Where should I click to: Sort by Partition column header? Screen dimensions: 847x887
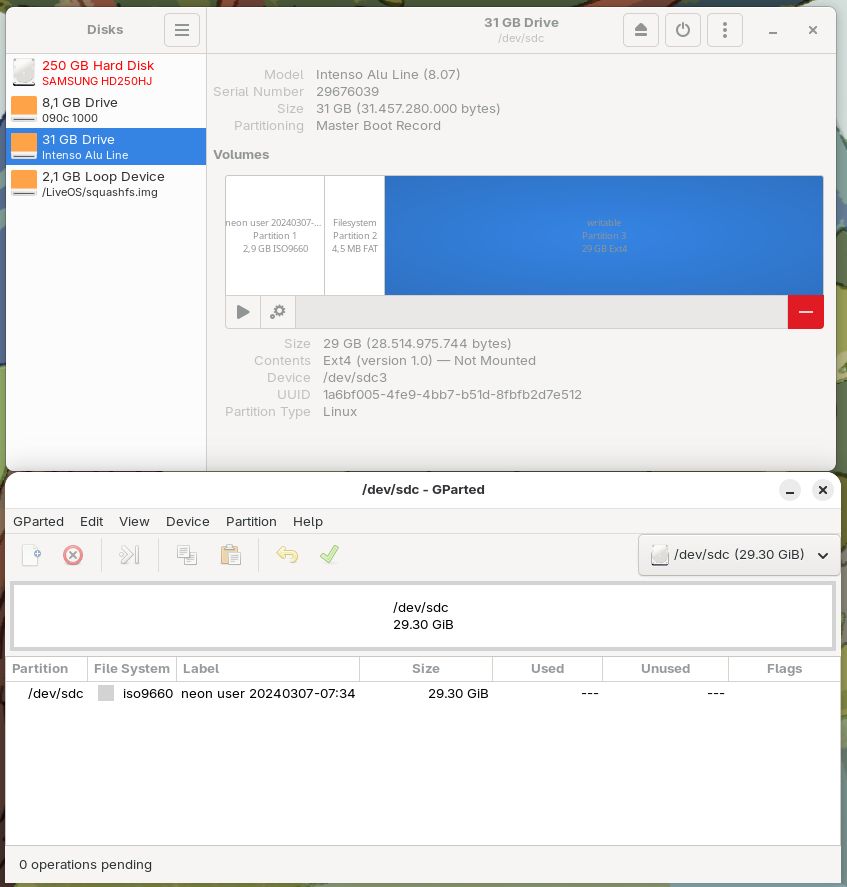click(46, 669)
